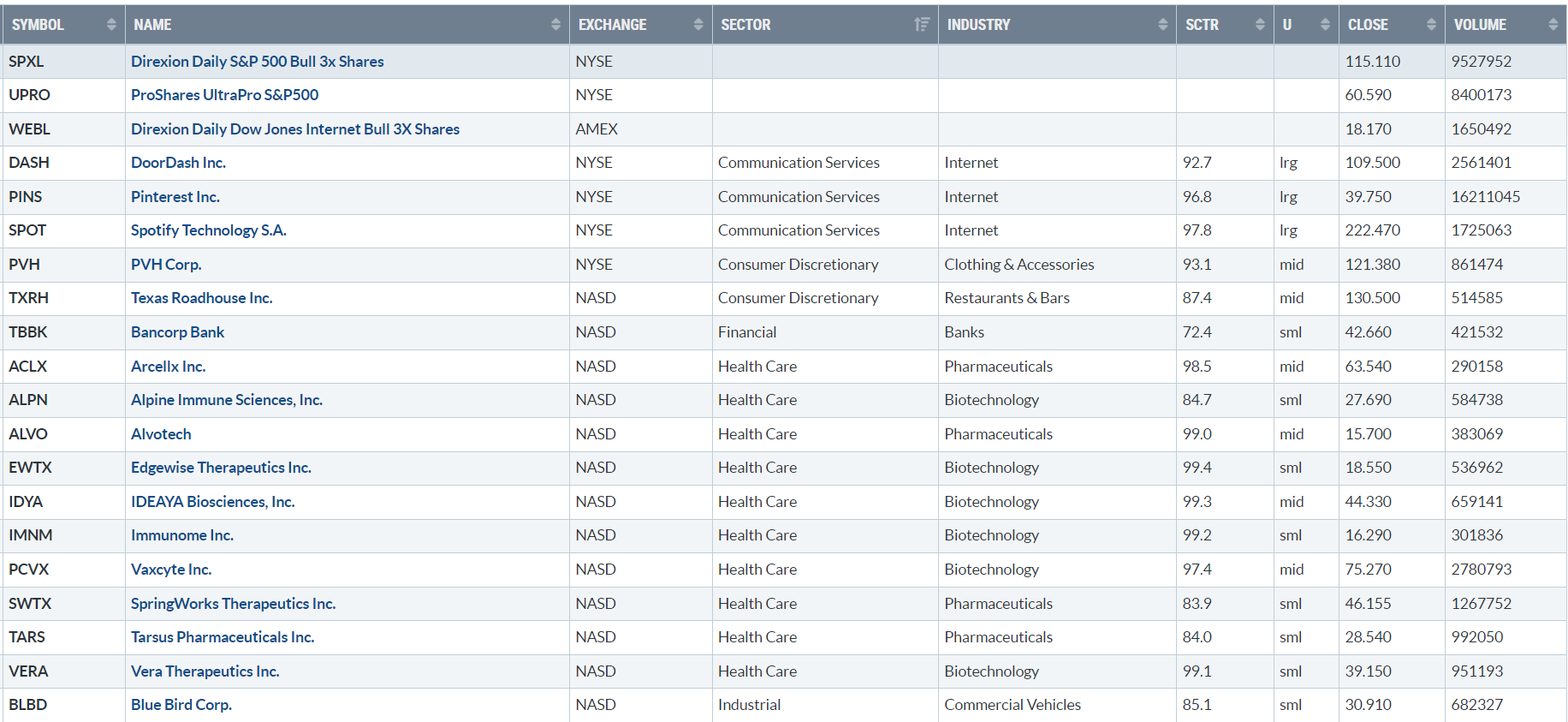
Task: Click the sort arrows in Close column header
Action: coord(1431,25)
